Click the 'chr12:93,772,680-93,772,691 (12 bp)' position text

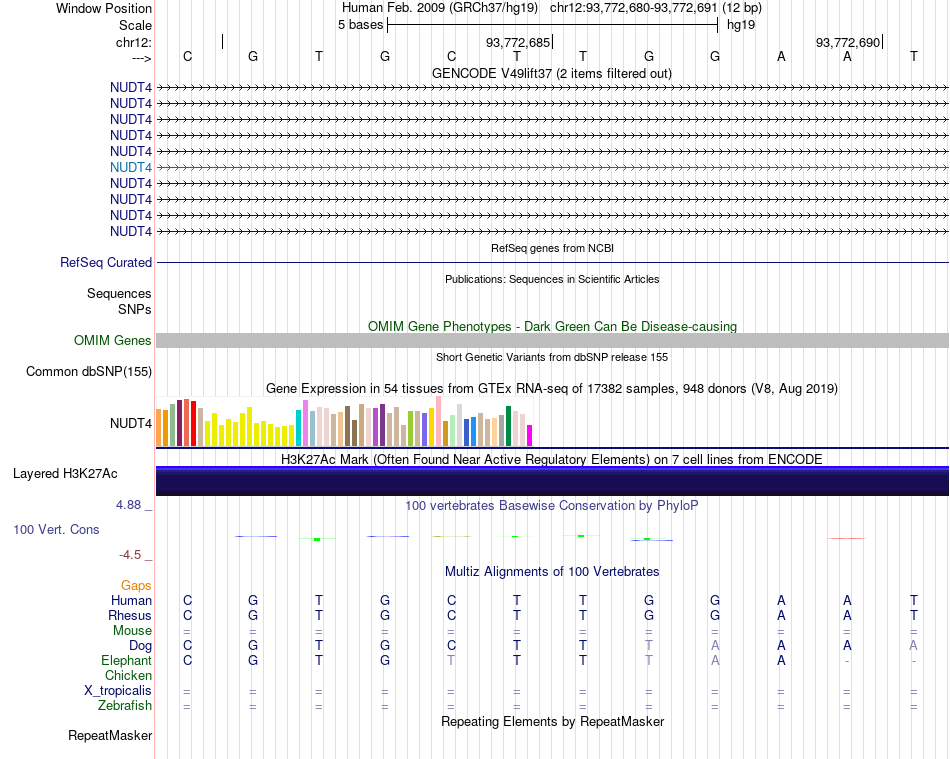[x=656, y=8]
